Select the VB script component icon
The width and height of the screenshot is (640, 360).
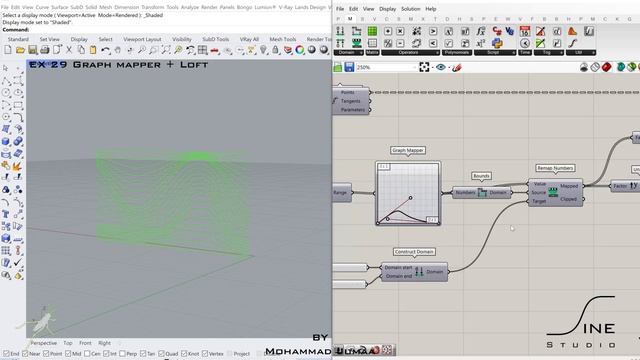click(x=509, y=31)
